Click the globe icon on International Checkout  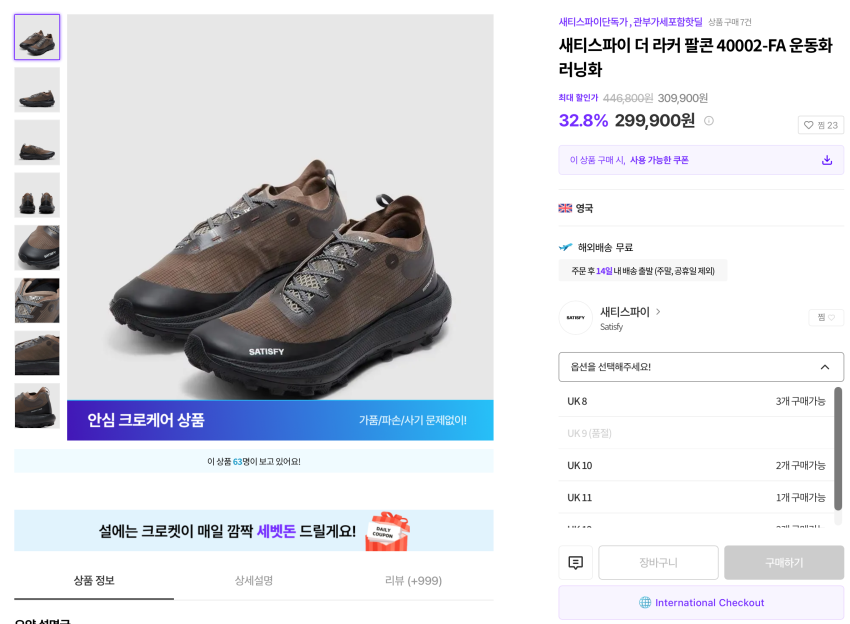645,603
